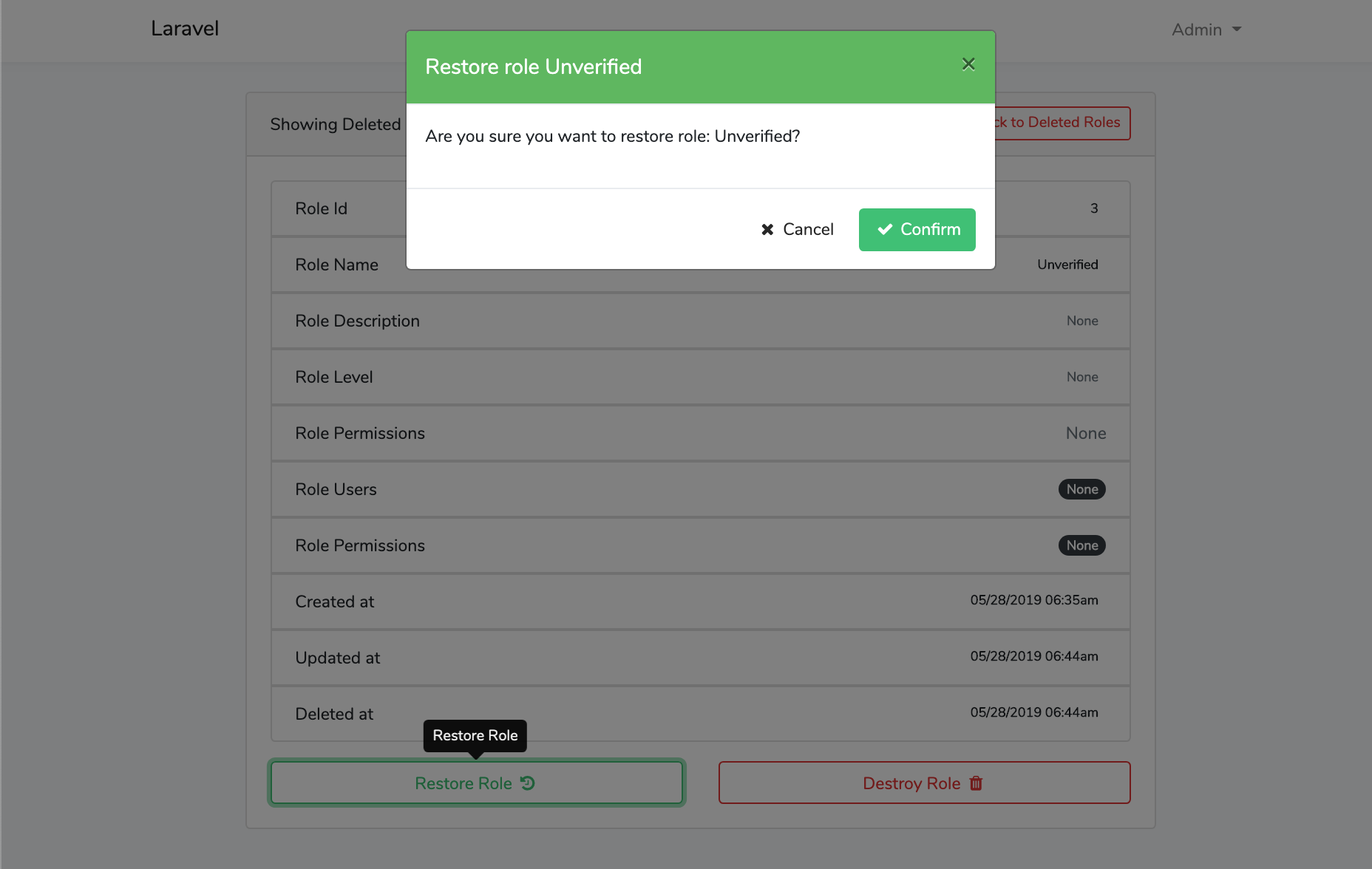Click the None badge in Role Users row

click(x=1081, y=489)
